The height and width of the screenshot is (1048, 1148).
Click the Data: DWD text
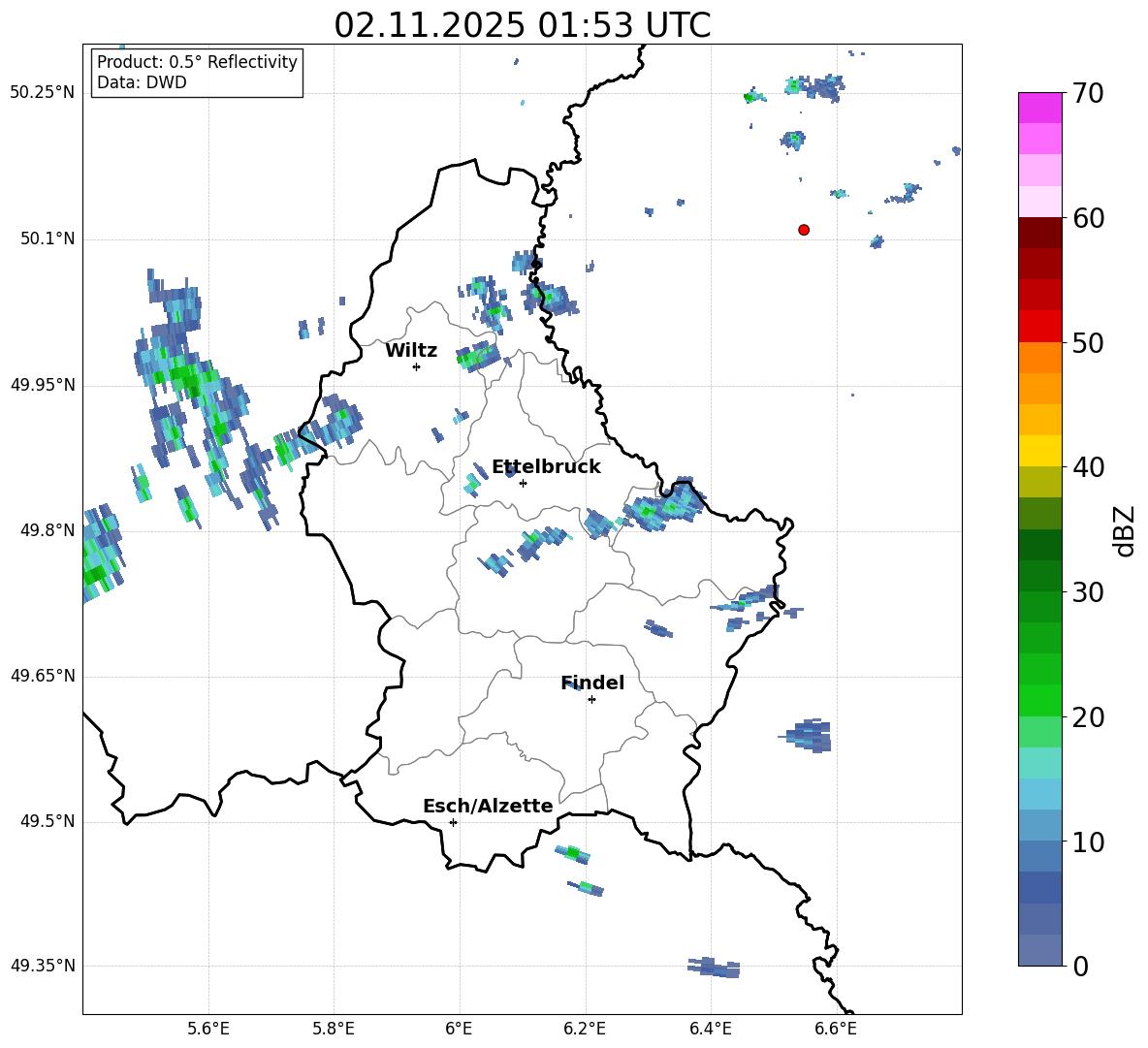pyautogui.click(x=142, y=83)
